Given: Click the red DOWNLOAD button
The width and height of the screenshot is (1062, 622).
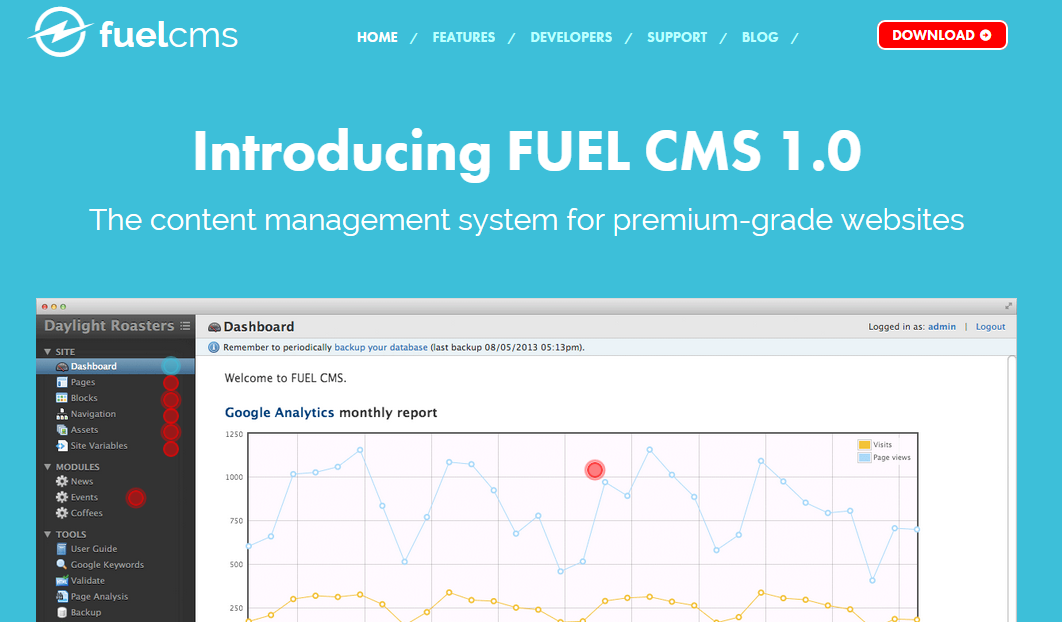Looking at the screenshot, I should [x=942, y=35].
